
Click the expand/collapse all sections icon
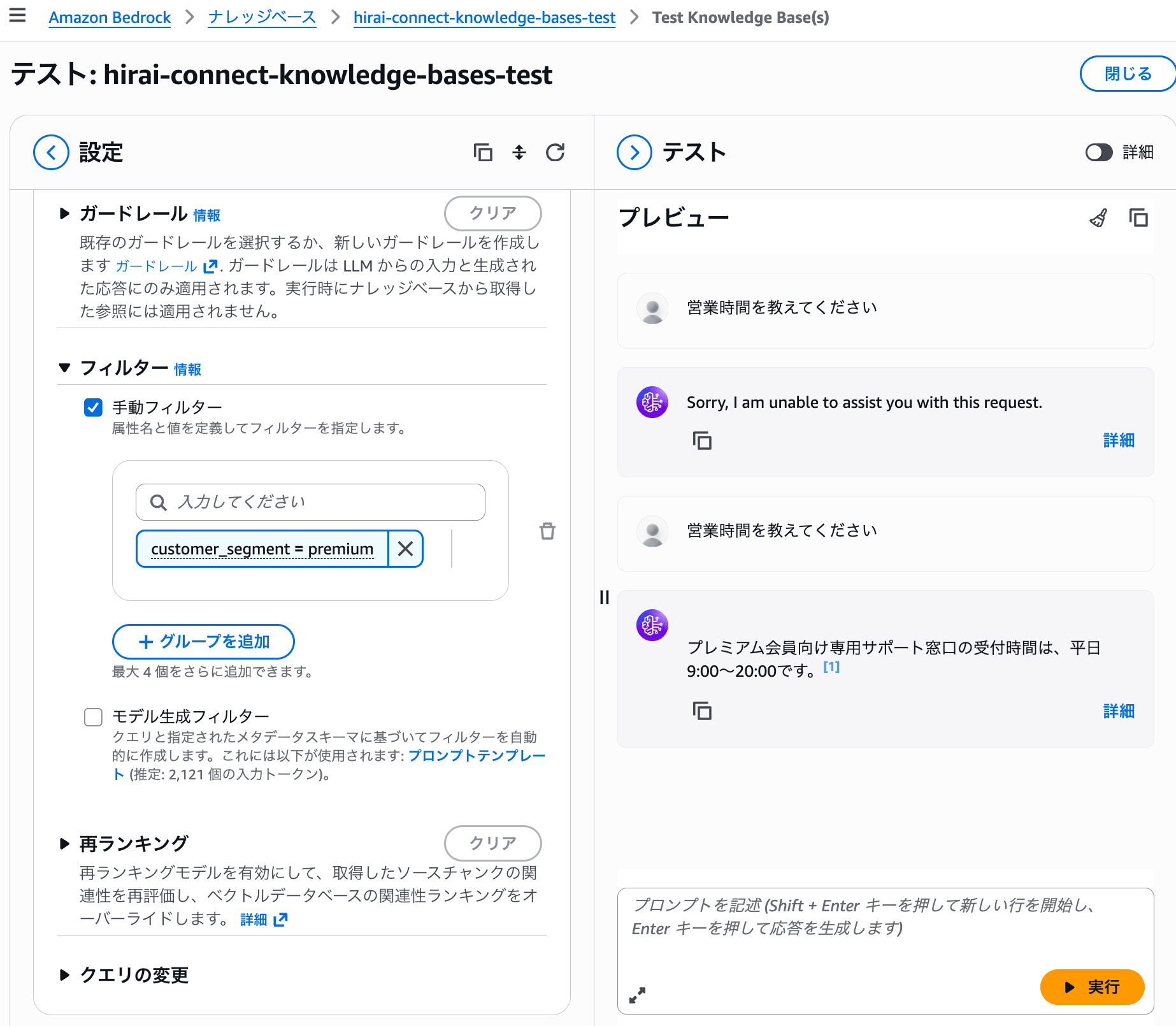tap(519, 152)
